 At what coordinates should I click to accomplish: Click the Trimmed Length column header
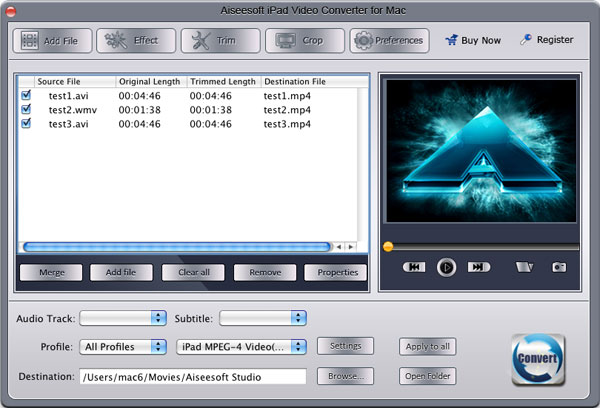(x=224, y=82)
